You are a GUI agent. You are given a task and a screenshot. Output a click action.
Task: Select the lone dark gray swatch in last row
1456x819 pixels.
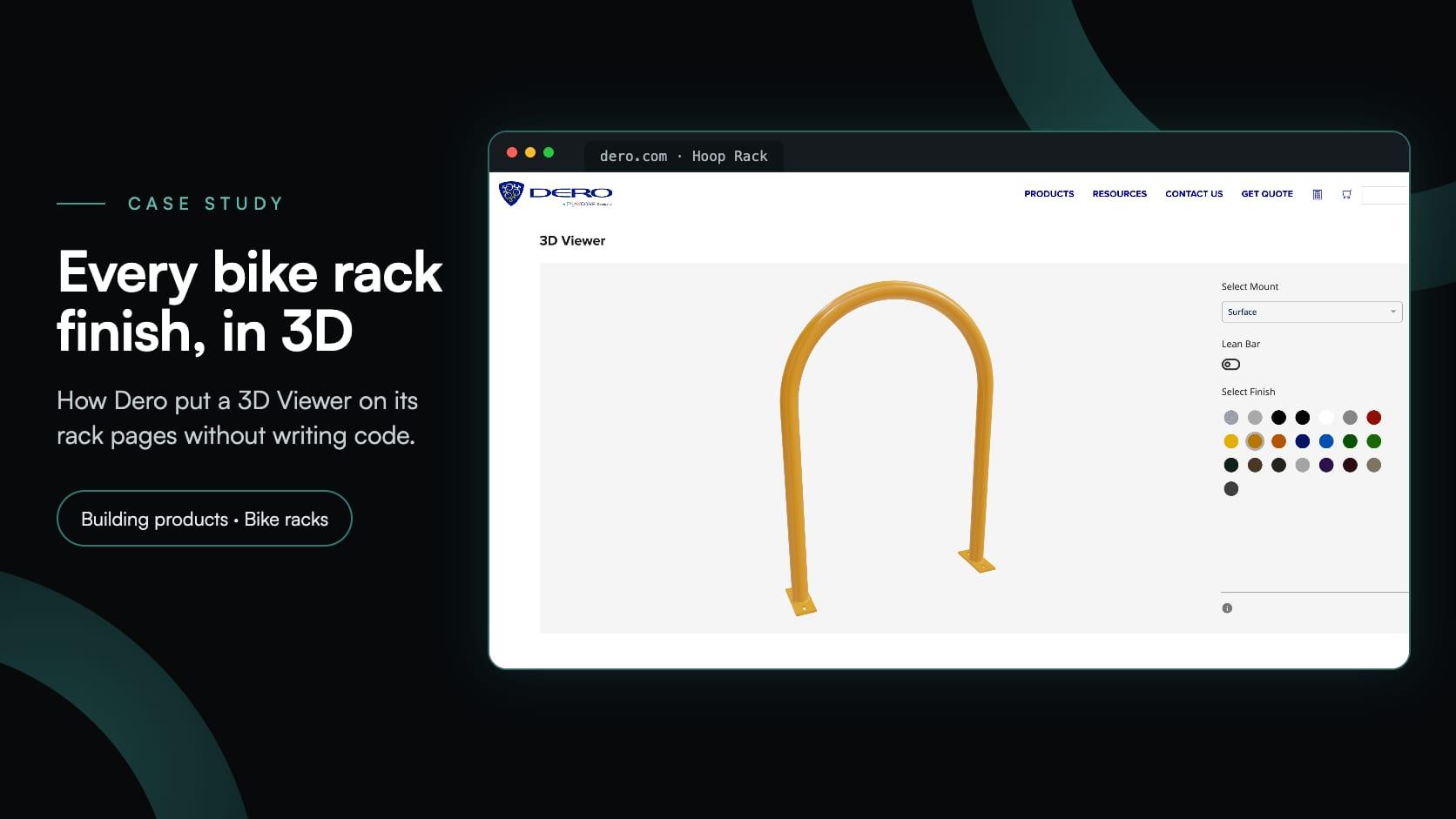click(x=1230, y=489)
